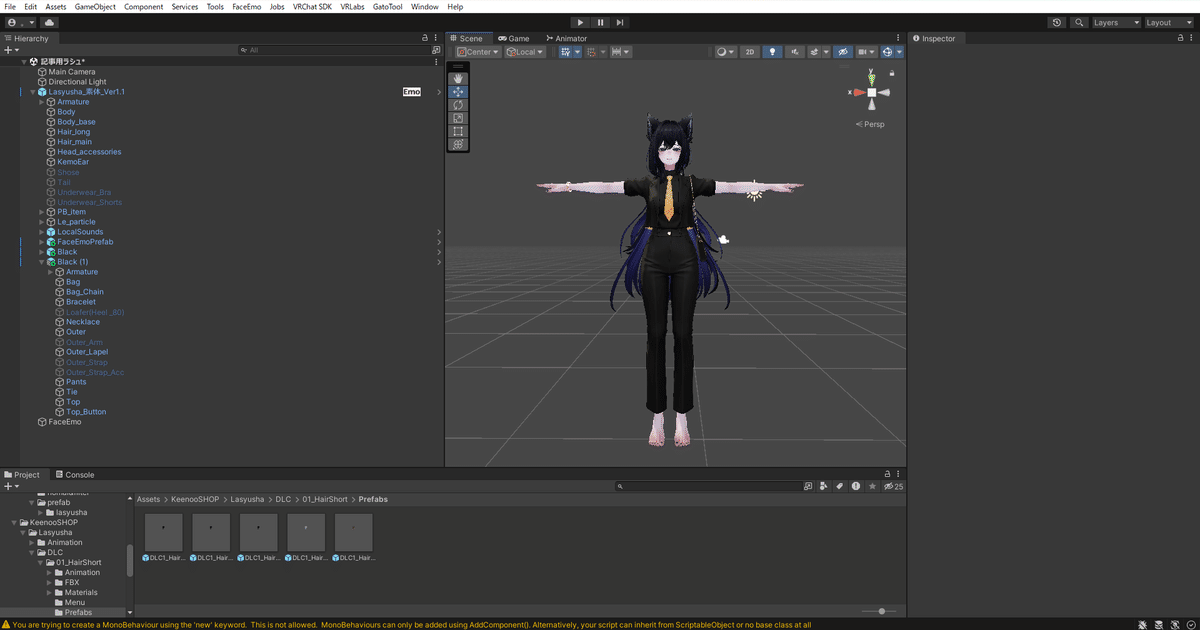Open the Layout dropdown

pos(1169,22)
